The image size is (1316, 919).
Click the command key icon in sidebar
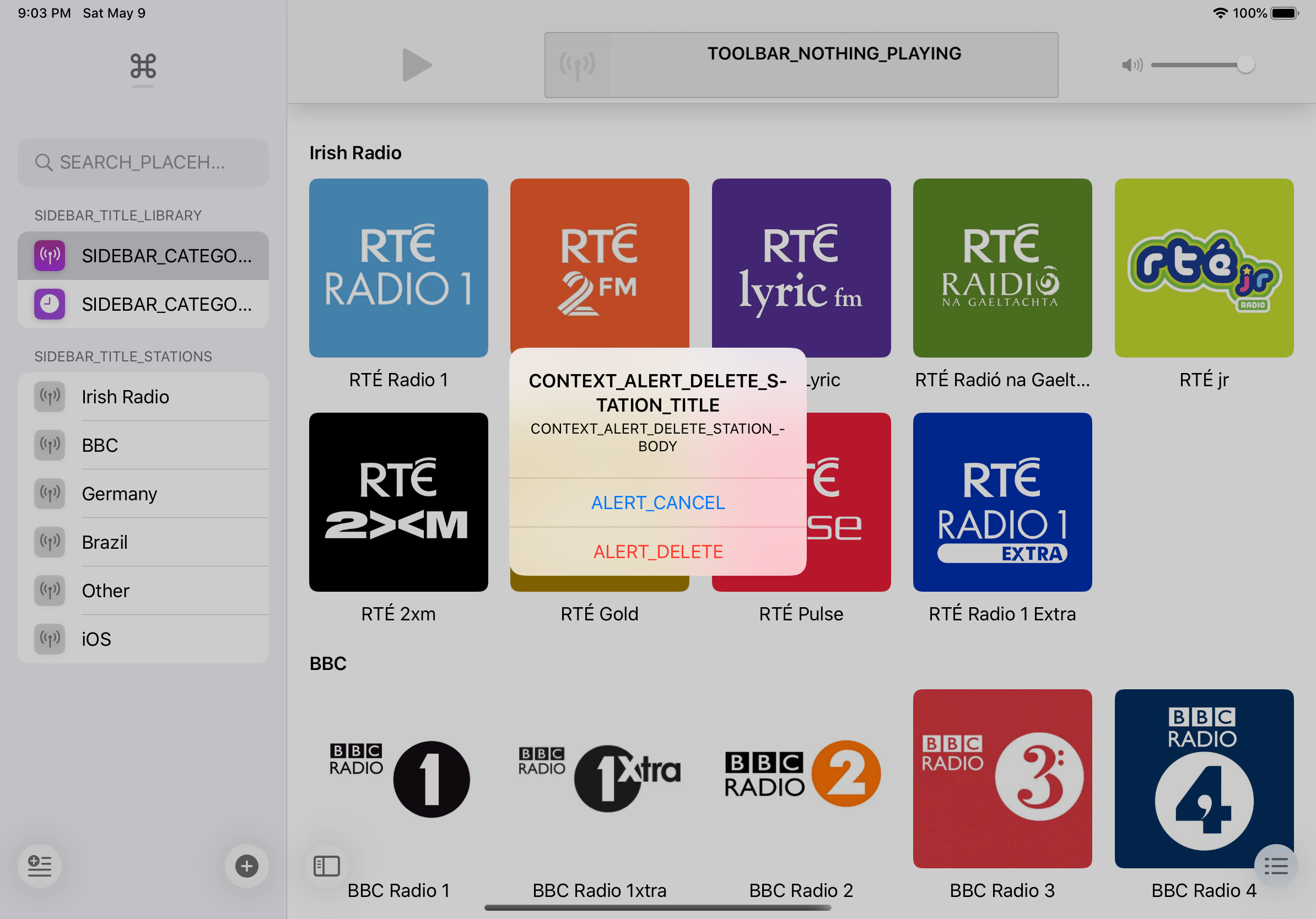(x=143, y=67)
